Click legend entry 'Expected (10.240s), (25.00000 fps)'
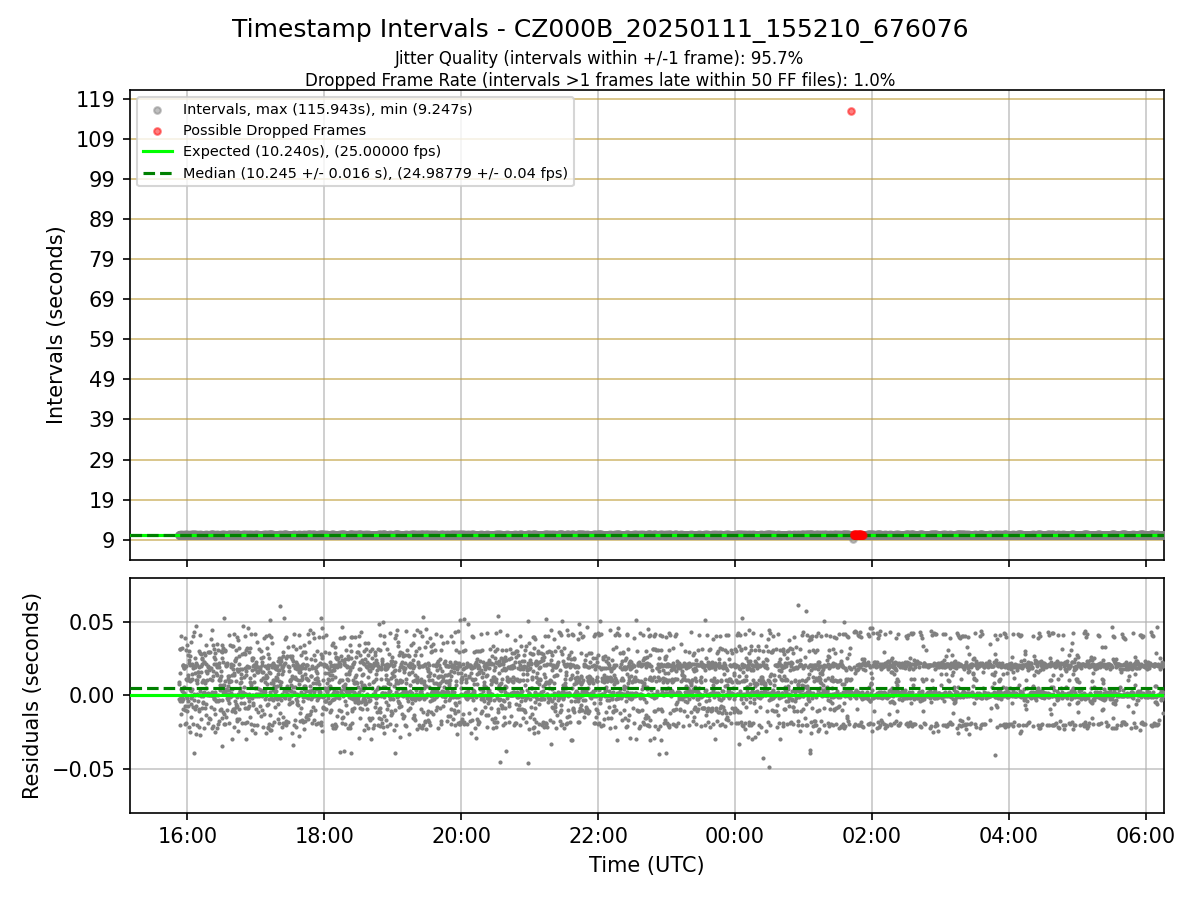The height and width of the screenshot is (900, 1200). coord(312,151)
